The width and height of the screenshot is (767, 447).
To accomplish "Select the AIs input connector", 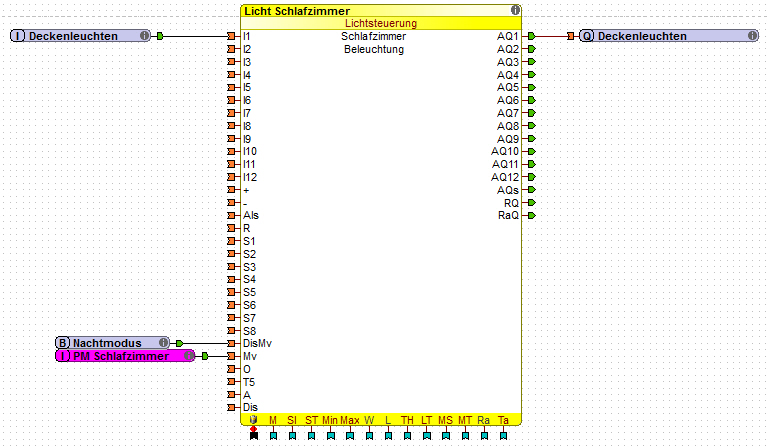I will (x=231, y=216).
